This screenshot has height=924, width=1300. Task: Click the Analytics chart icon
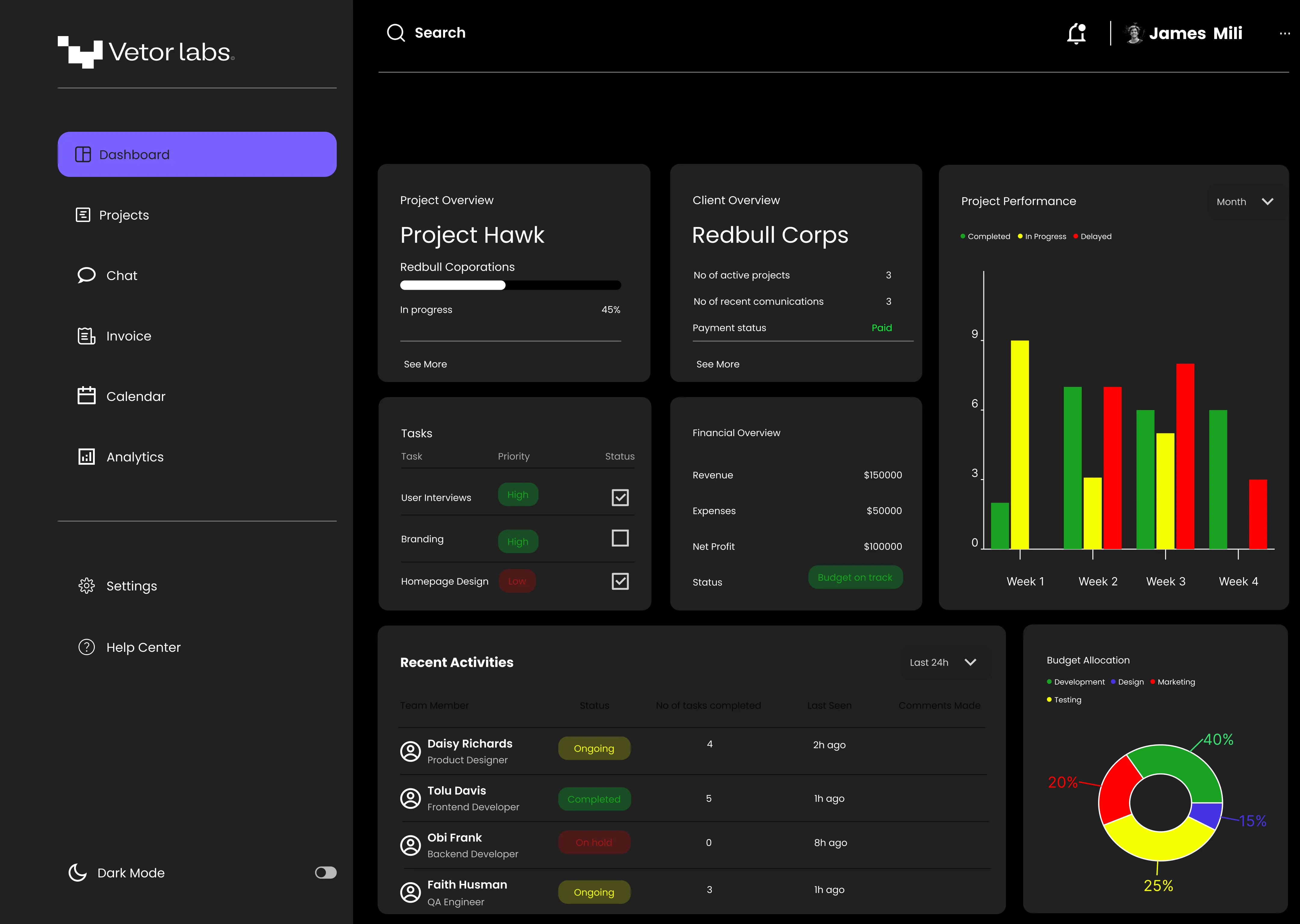(x=86, y=456)
